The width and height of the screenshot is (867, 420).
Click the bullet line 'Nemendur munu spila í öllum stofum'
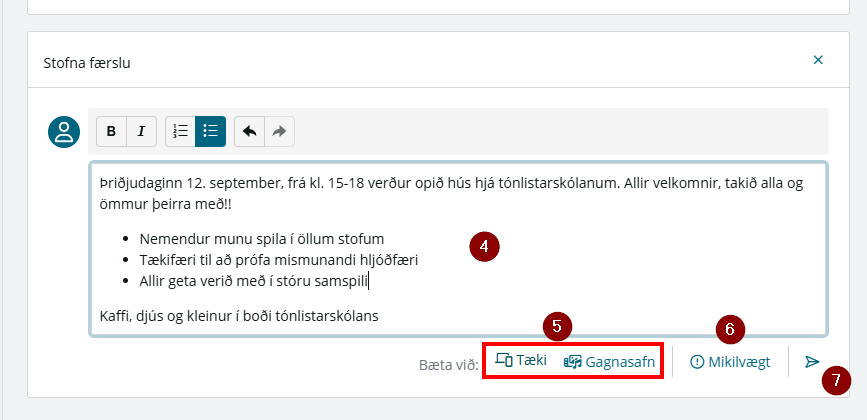(262, 239)
